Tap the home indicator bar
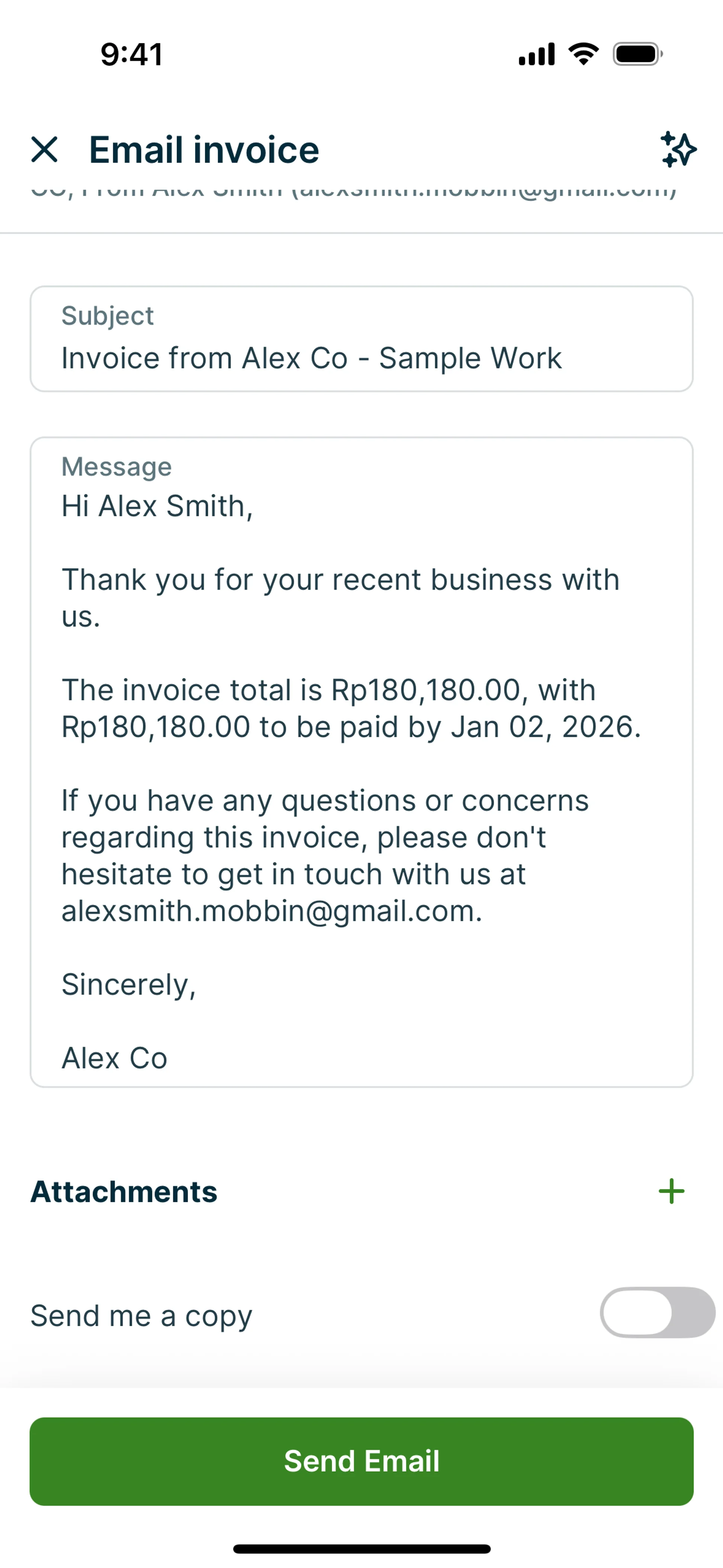Screen dimensions: 723x1568 point(361,1548)
